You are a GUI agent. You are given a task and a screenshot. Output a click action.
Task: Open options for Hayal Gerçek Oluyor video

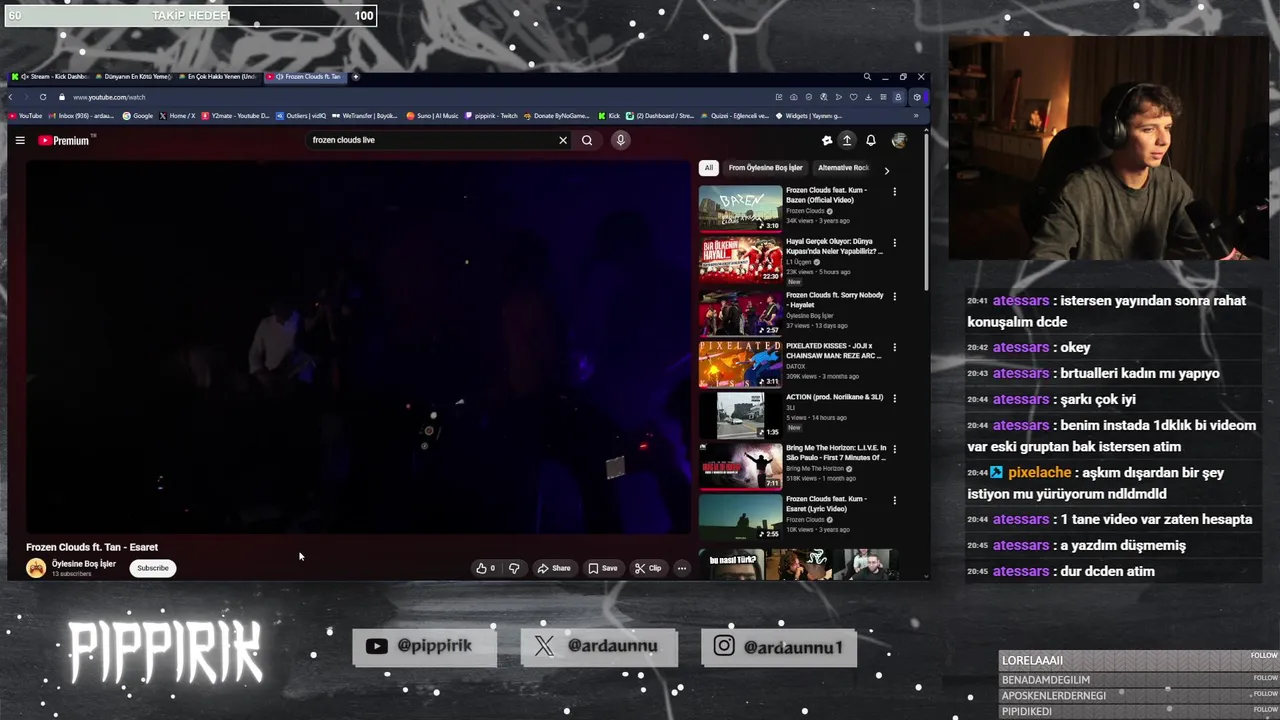(x=894, y=243)
